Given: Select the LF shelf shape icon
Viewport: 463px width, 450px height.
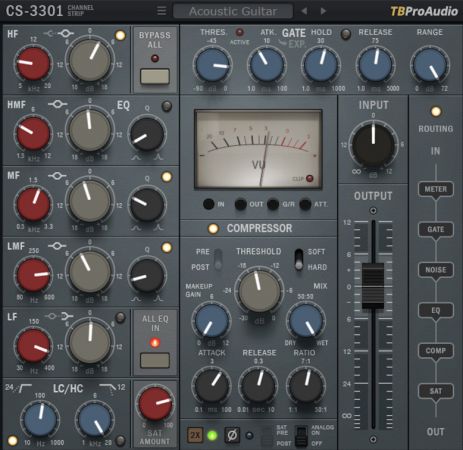Looking at the screenshot, I should point(67,316).
